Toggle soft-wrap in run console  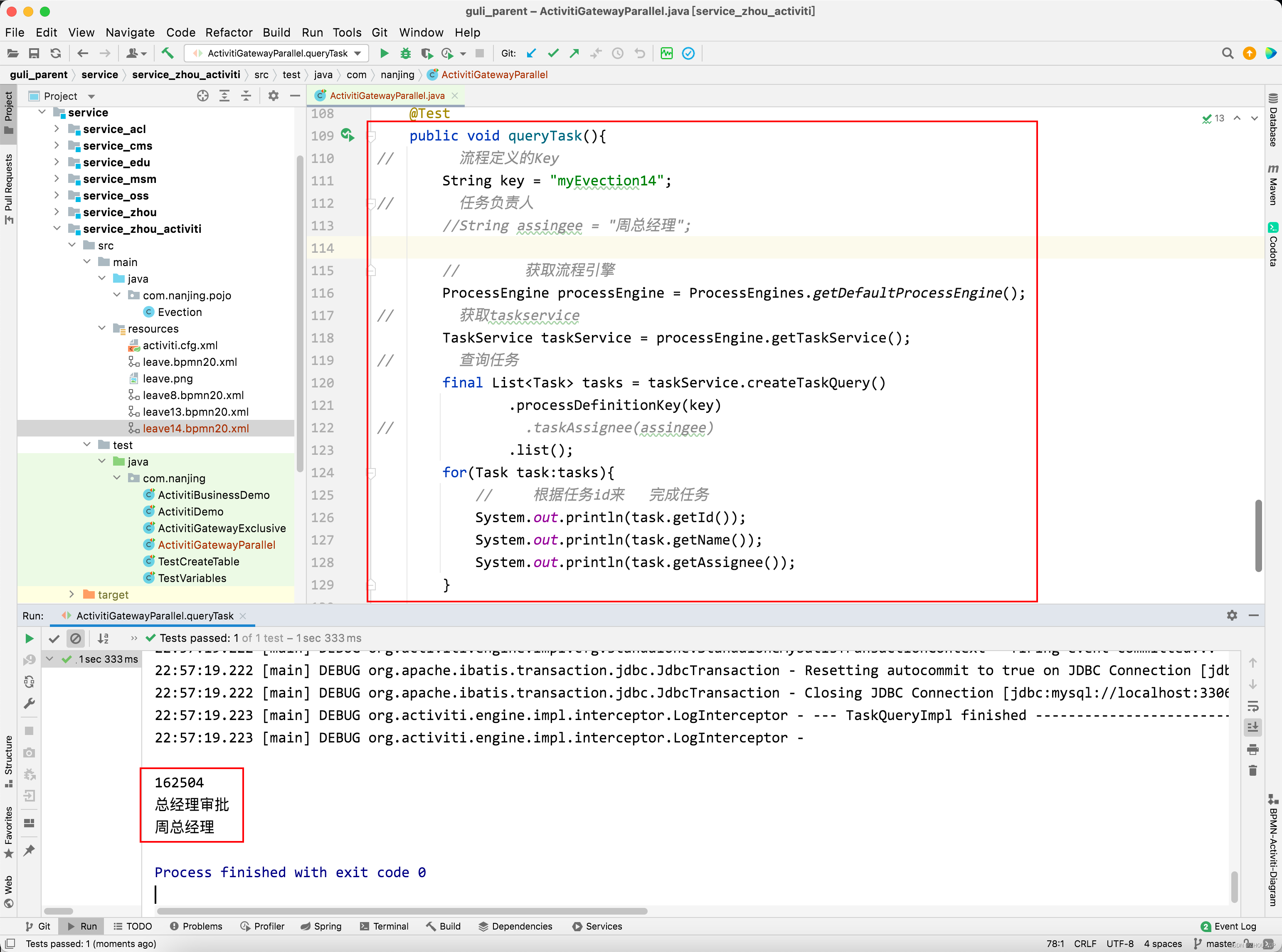click(1252, 706)
